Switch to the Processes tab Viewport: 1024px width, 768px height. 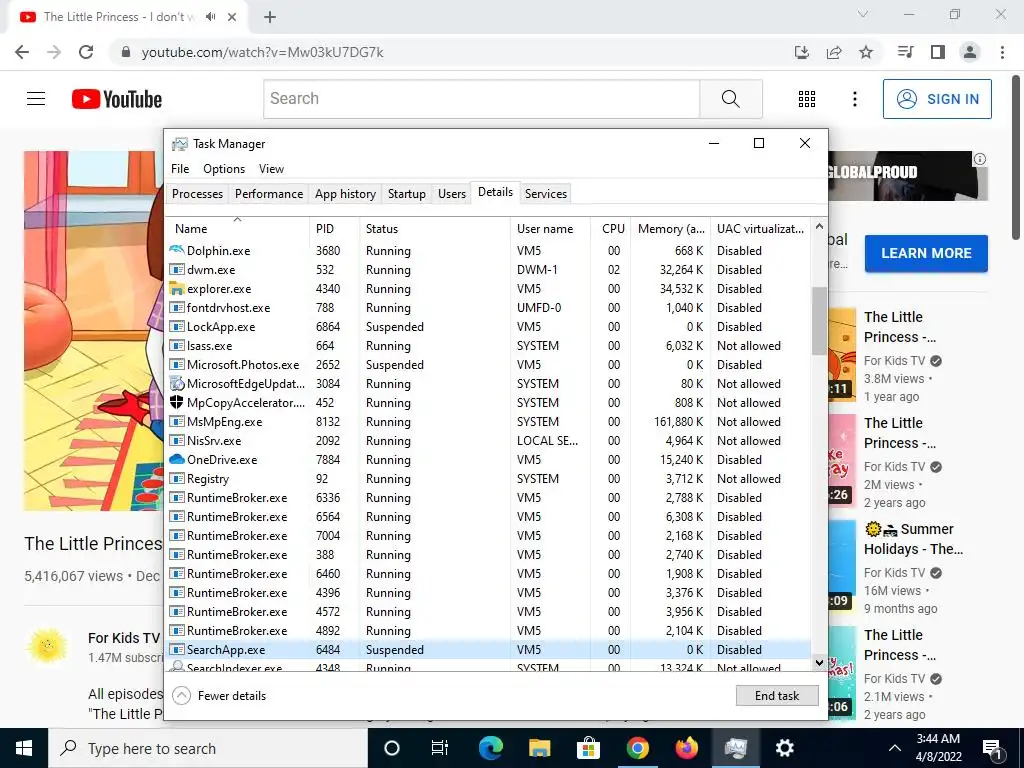tap(197, 193)
